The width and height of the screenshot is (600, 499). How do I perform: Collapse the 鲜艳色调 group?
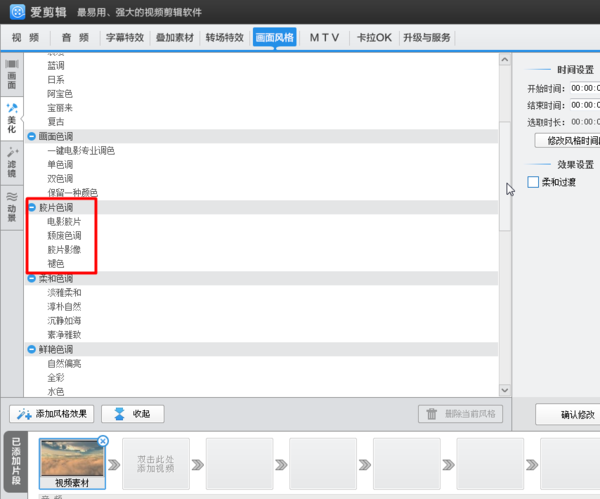point(32,349)
